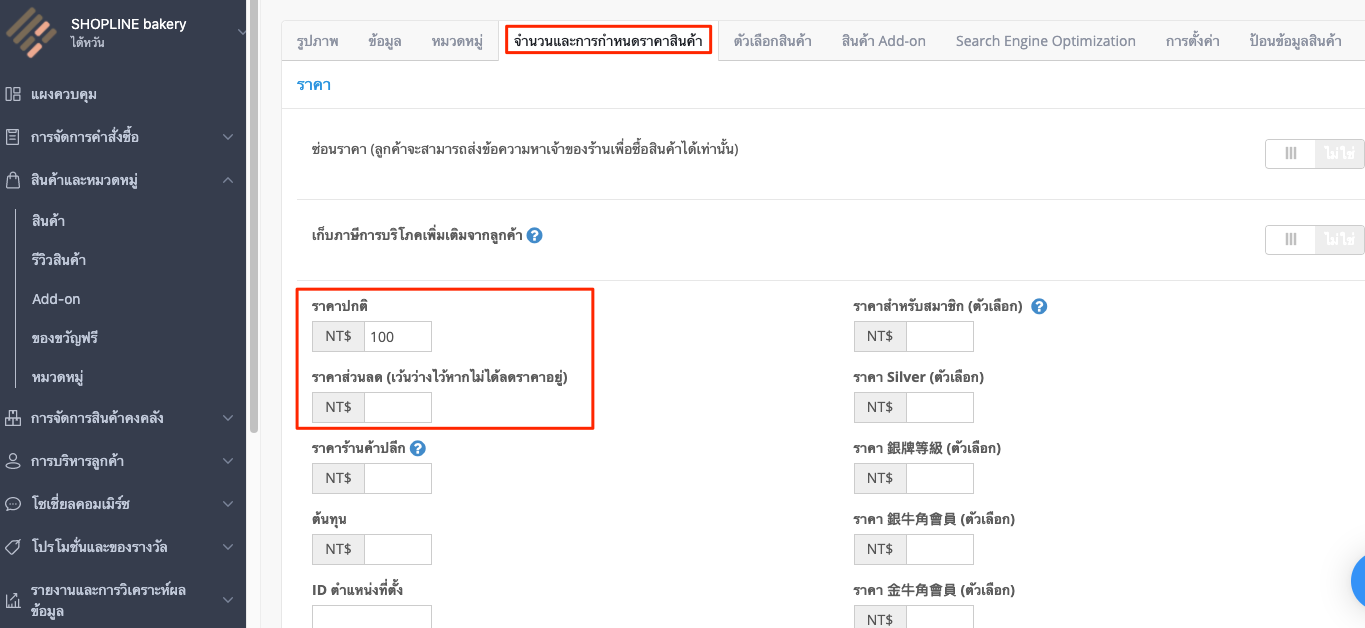Expand the การจัดการสินค้าคงคลัง menu
This screenshot has height=628, width=1365.
pos(228,418)
